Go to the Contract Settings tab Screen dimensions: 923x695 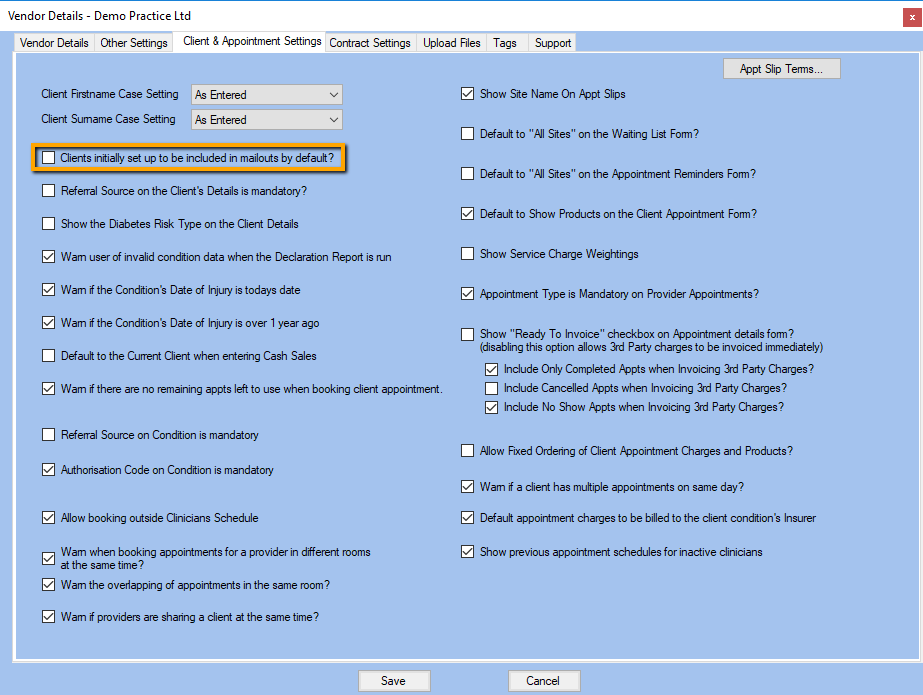click(x=370, y=43)
